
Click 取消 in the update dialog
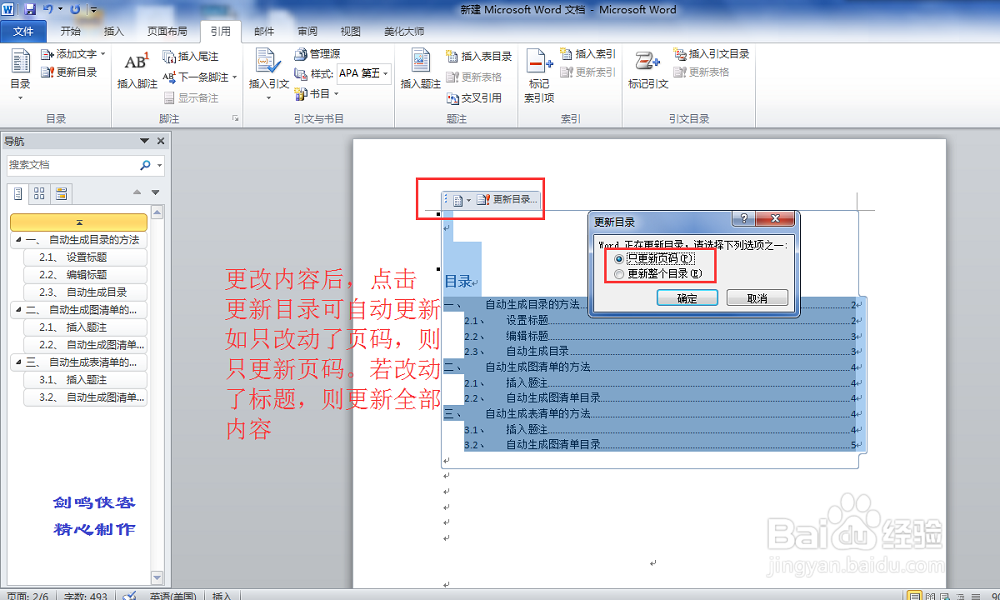click(x=757, y=298)
